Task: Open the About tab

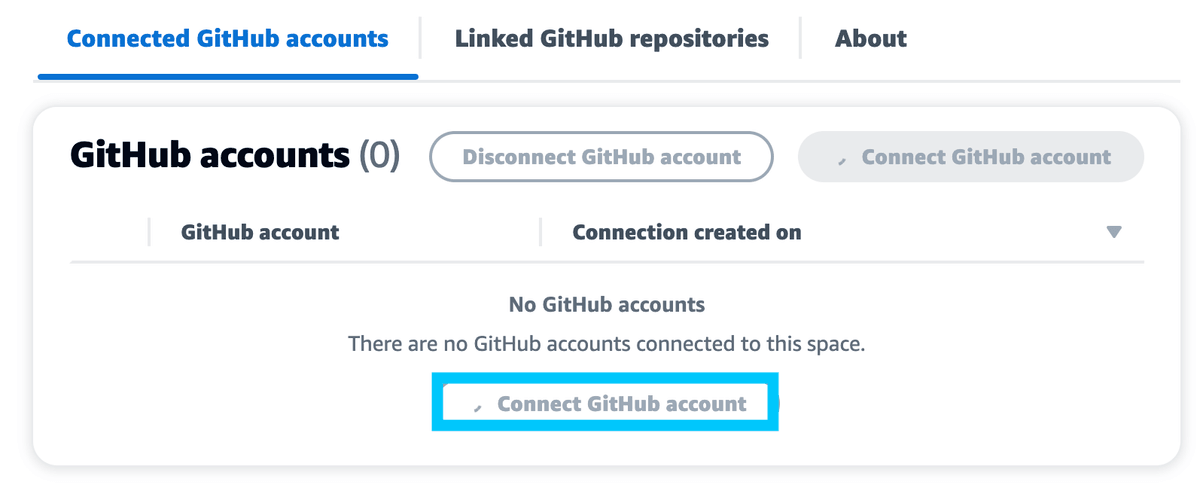Action: pos(870,39)
